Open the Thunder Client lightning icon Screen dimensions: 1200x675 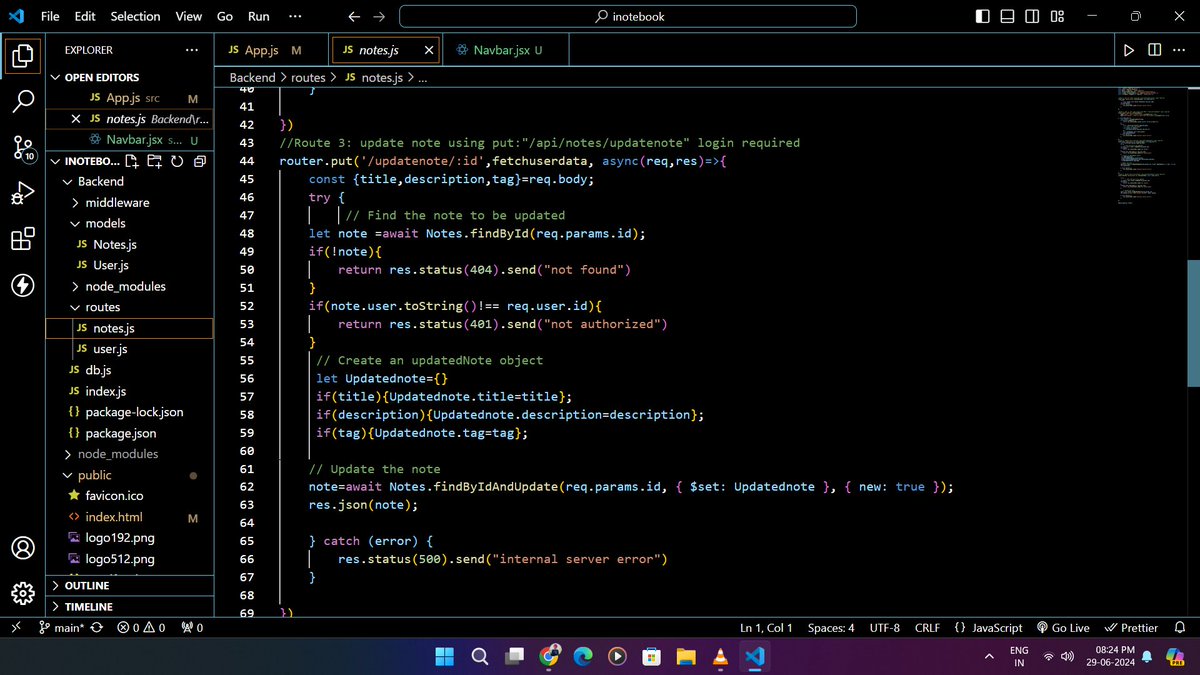[22, 286]
